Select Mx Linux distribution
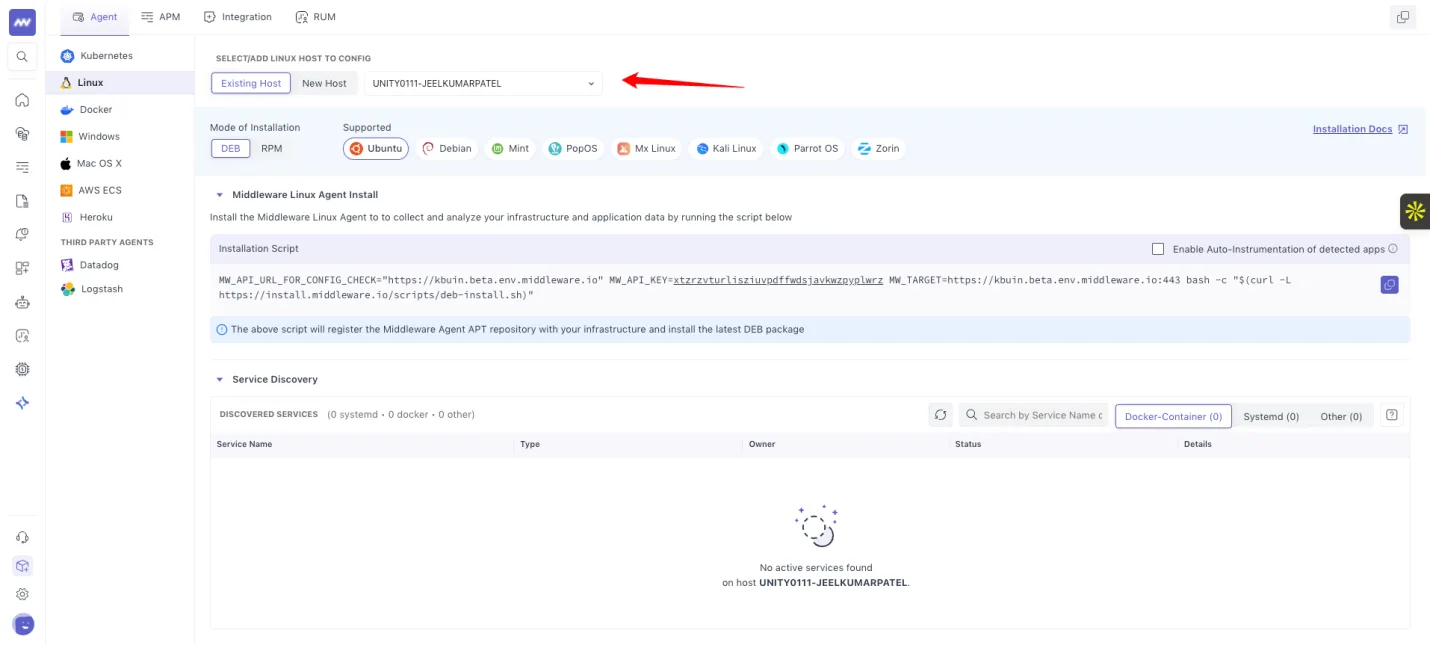 646,148
